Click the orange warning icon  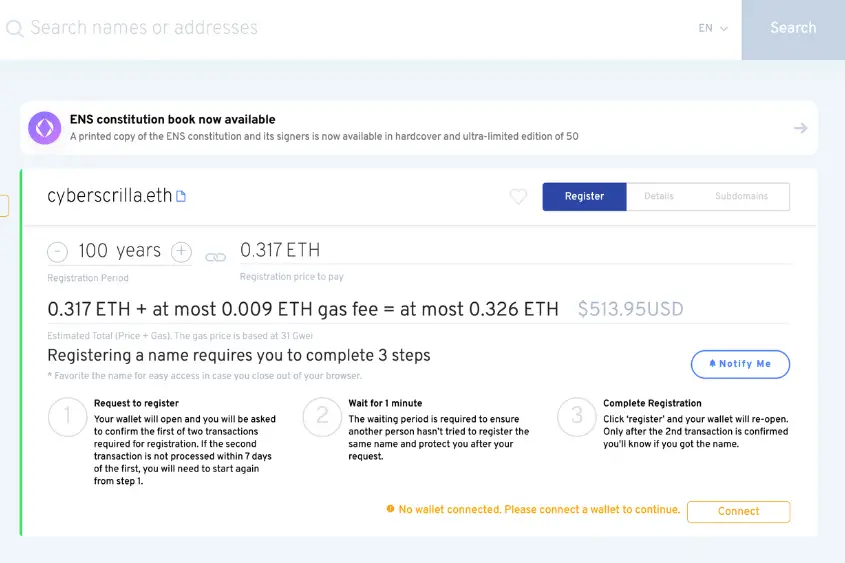[390, 509]
